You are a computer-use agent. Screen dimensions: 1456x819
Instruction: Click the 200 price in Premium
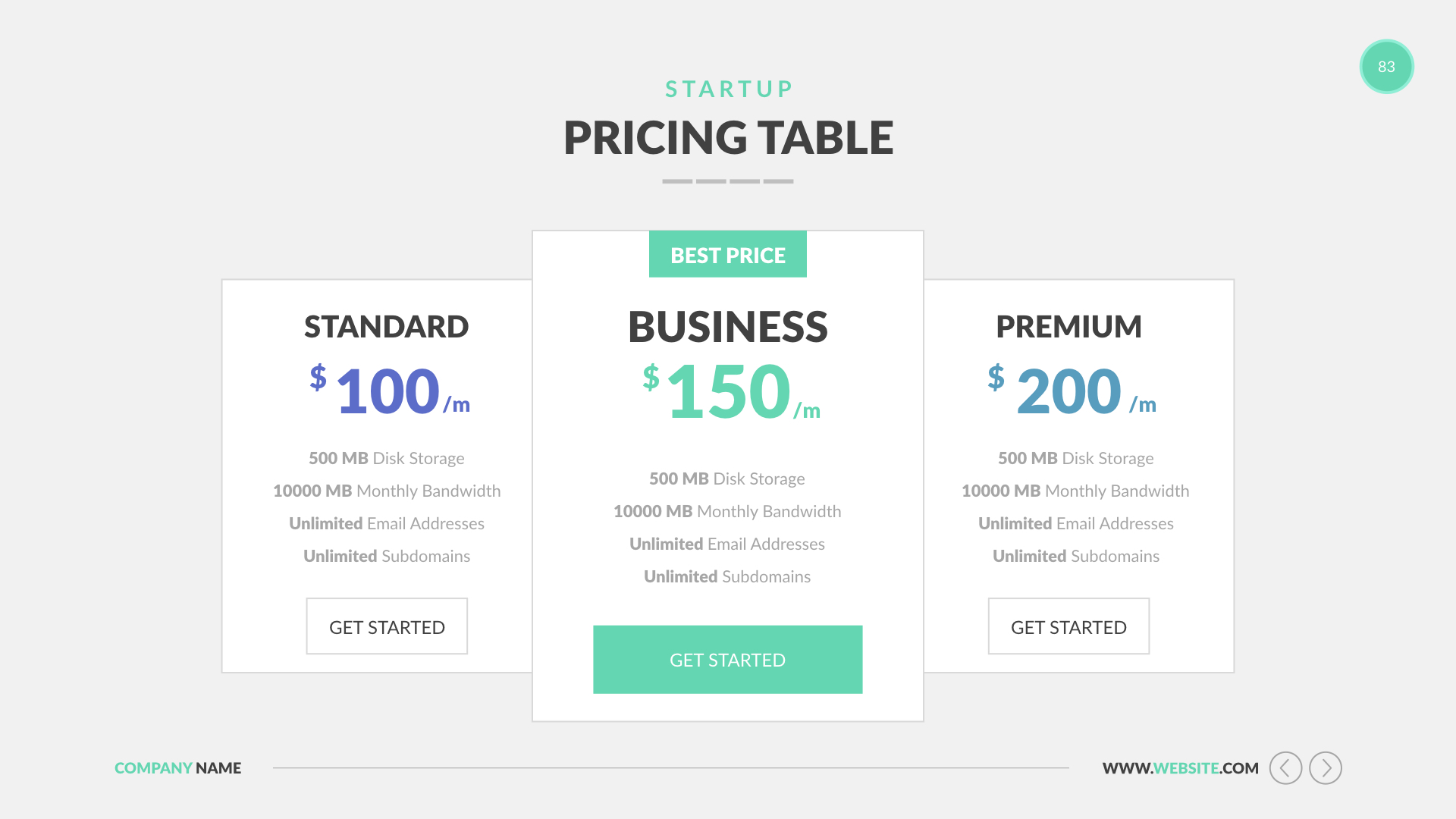point(1068,391)
